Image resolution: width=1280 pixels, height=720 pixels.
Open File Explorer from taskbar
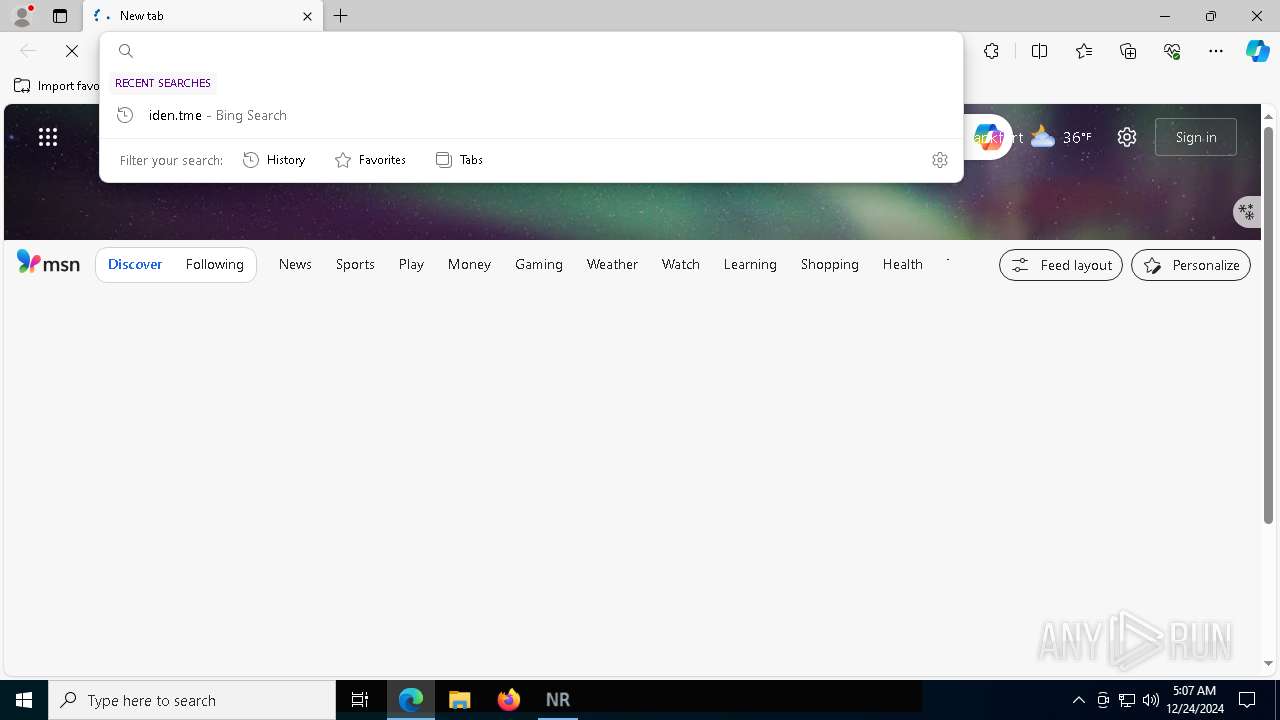(x=460, y=700)
